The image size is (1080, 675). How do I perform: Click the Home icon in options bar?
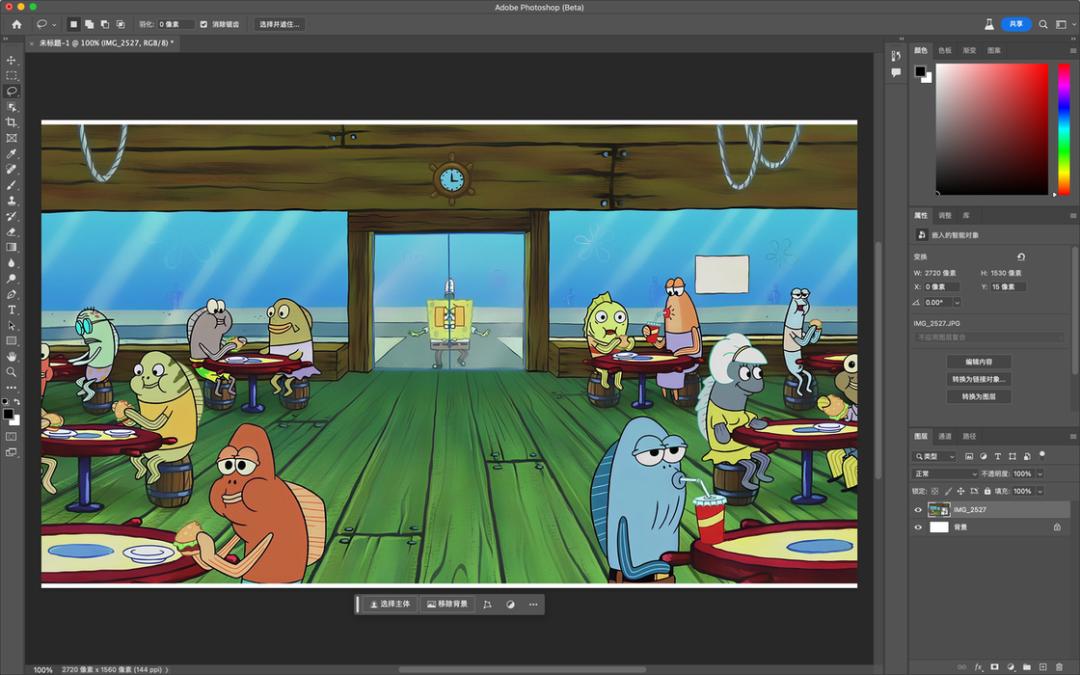[x=17, y=24]
